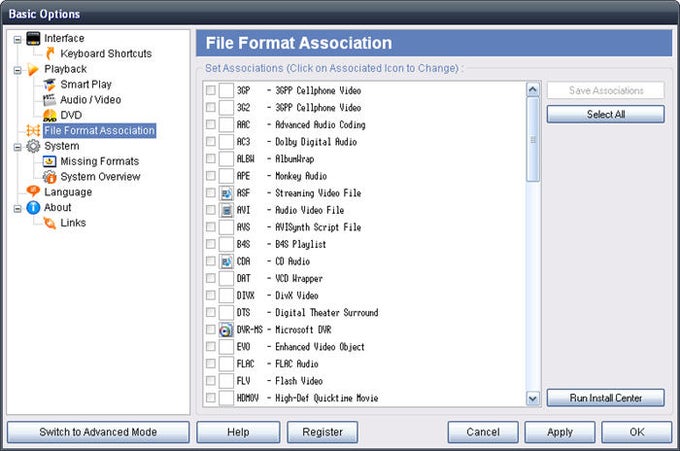Collapse the Playback tree node
This screenshot has width=680, height=451.
pyautogui.click(x=17, y=70)
